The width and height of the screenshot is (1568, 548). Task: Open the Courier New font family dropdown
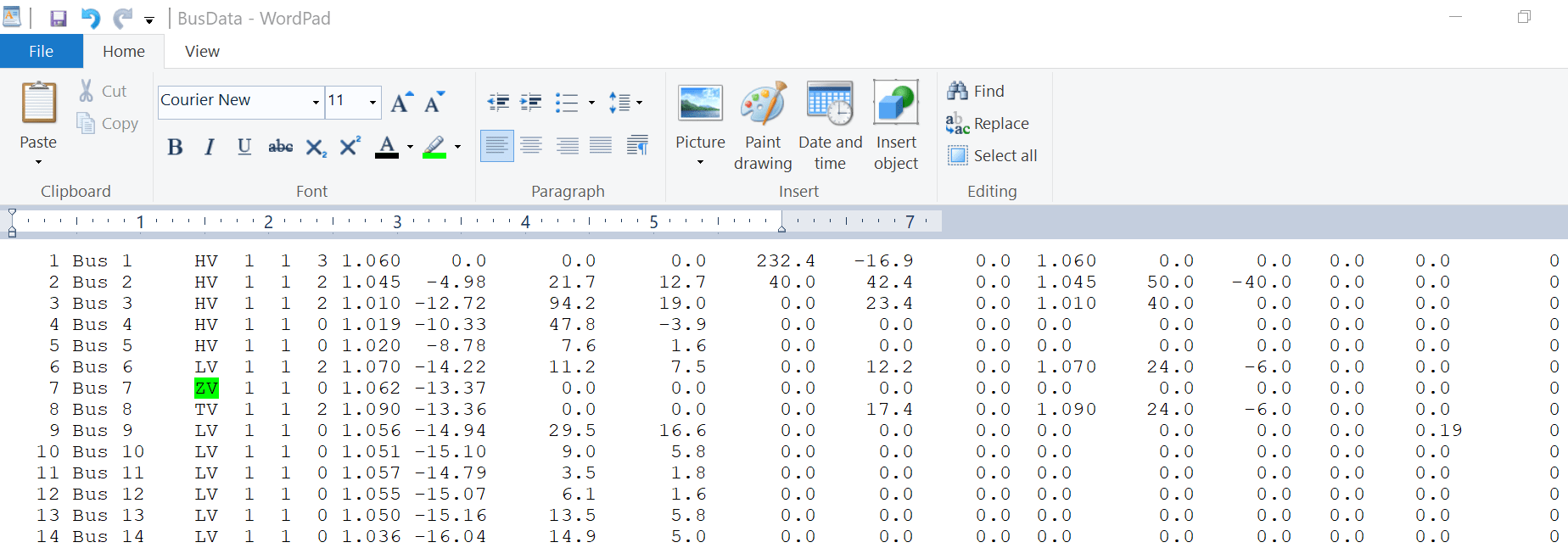click(316, 103)
